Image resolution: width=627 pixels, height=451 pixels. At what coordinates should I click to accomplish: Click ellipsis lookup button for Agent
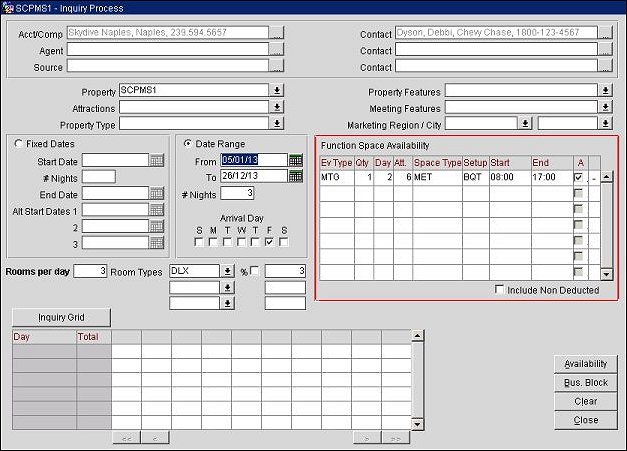pyautogui.click(x=276, y=50)
